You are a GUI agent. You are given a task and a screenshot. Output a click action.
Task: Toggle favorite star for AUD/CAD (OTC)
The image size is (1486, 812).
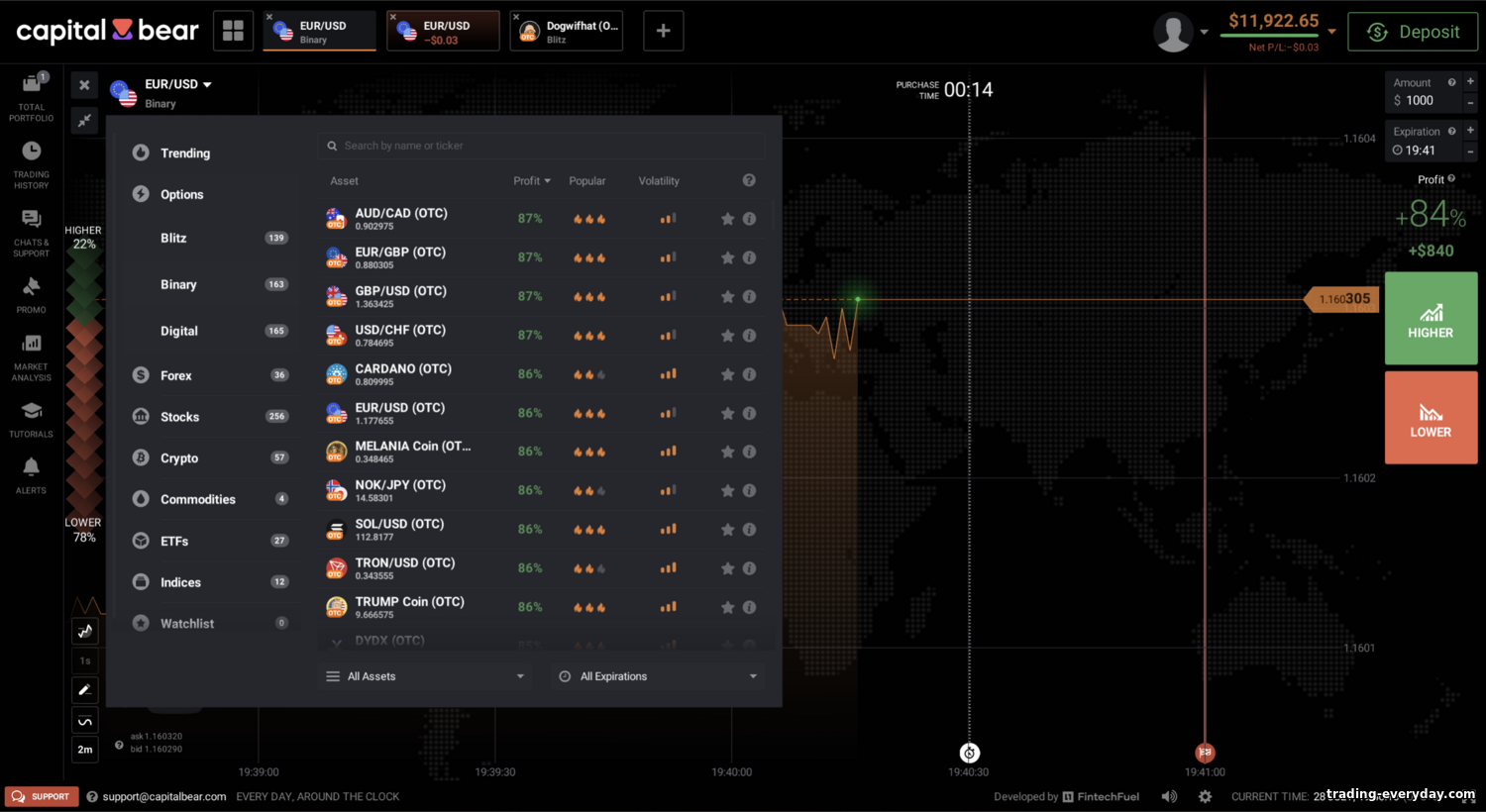coord(727,219)
